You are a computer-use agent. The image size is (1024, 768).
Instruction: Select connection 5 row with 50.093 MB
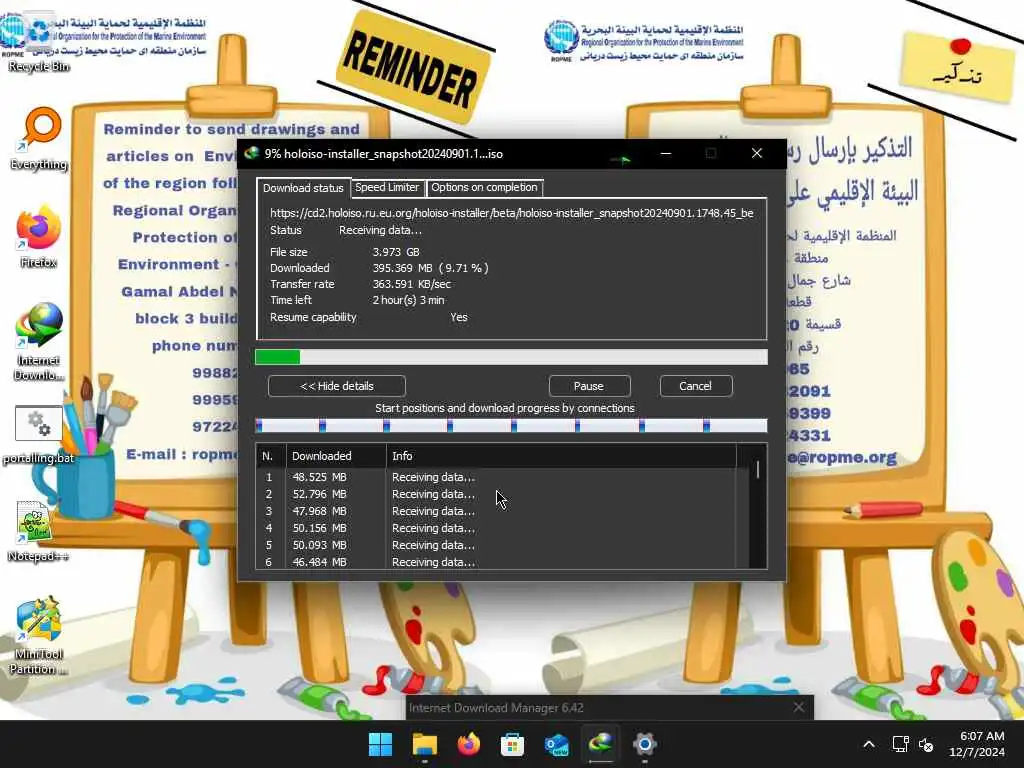pos(496,545)
